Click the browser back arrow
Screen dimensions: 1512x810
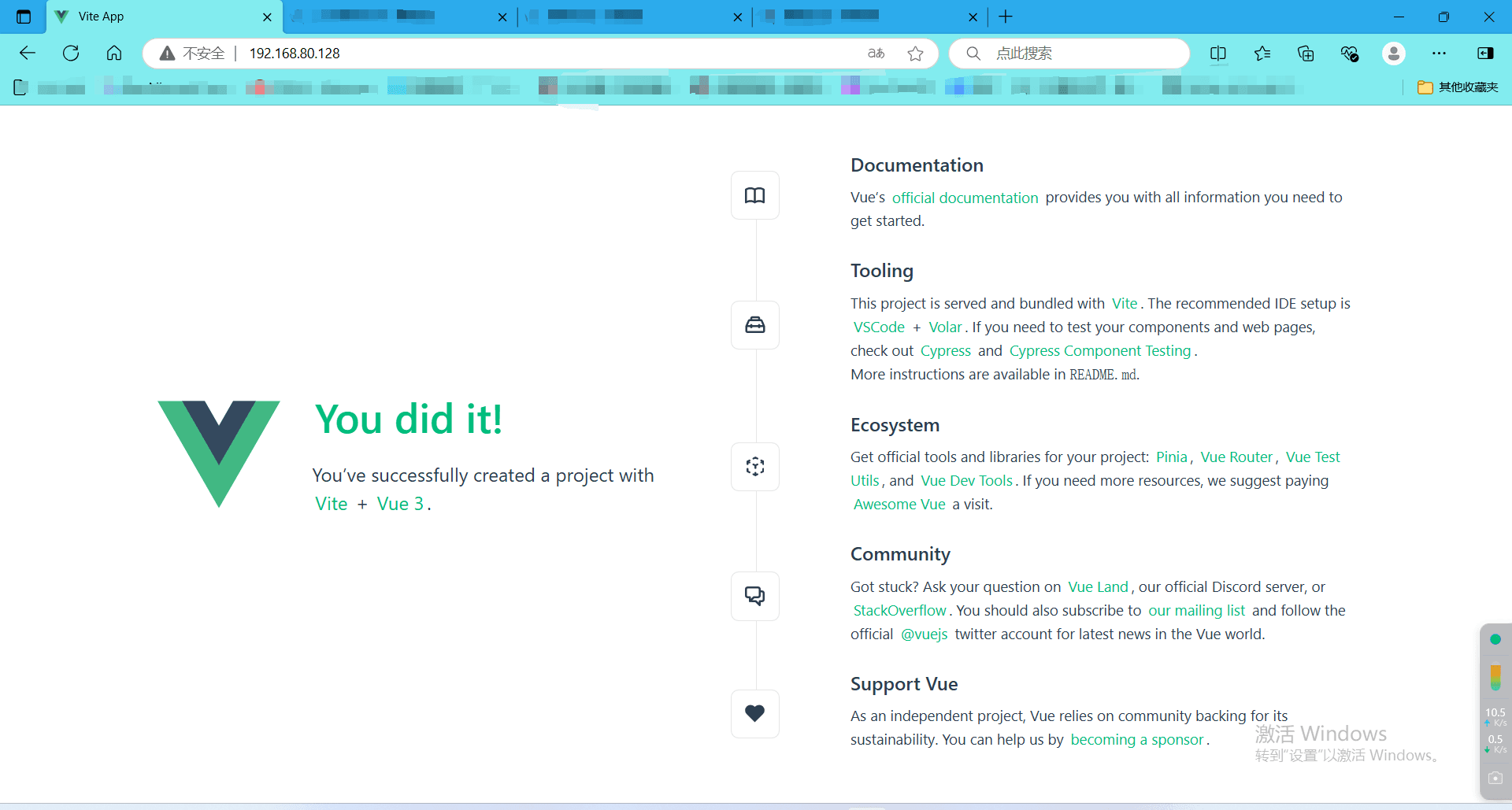click(28, 54)
